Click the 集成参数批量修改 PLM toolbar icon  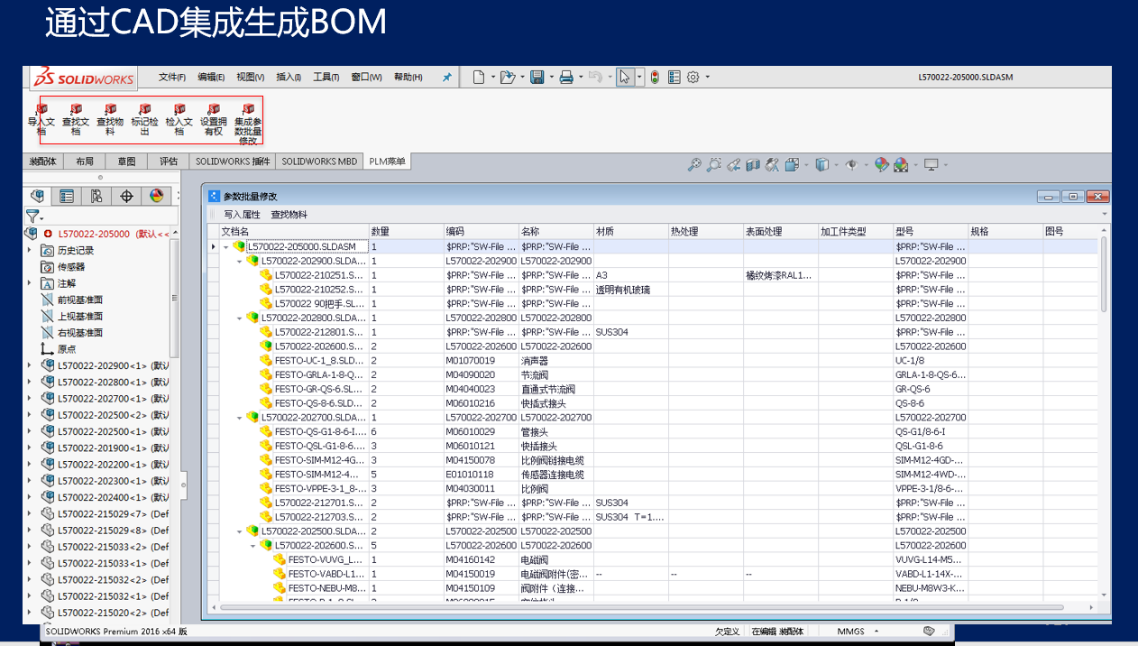(x=248, y=109)
